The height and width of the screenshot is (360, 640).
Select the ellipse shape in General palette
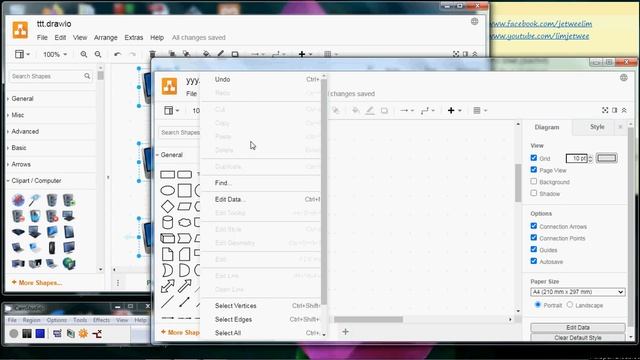[167, 190]
